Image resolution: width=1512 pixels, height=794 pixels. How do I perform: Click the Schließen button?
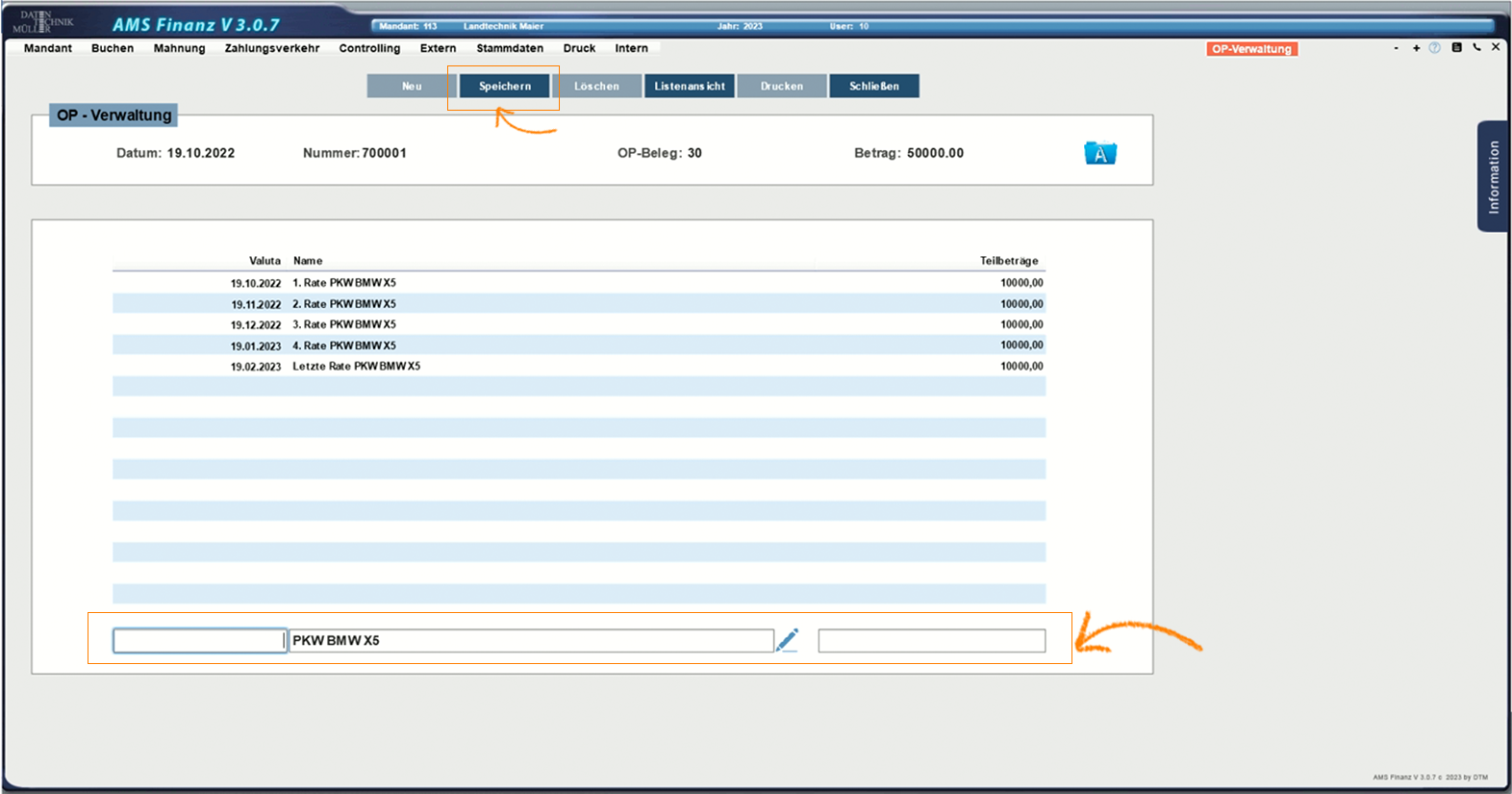click(x=873, y=86)
